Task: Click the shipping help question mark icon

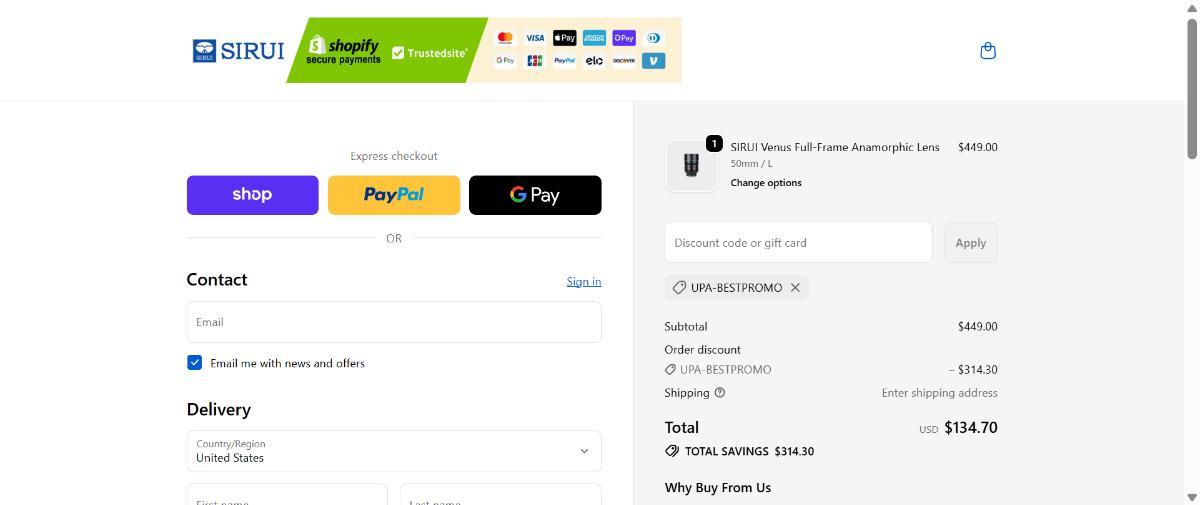Action: click(x=720, y=393)
